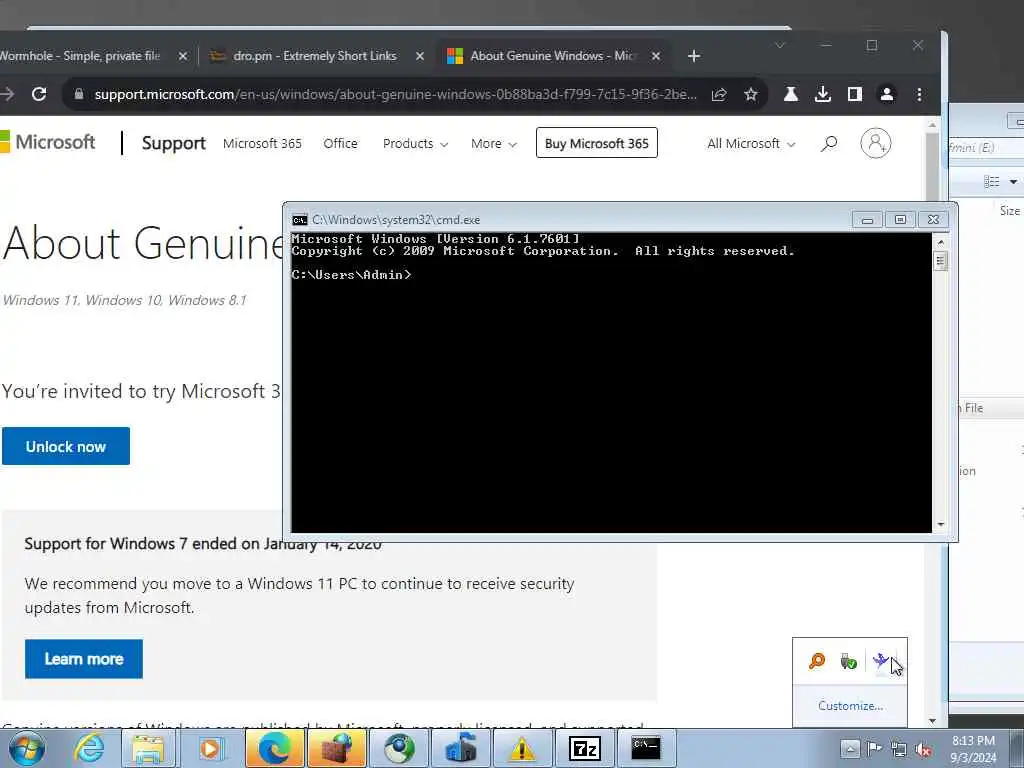Open the browser three-dot menu

pos(919,95)
